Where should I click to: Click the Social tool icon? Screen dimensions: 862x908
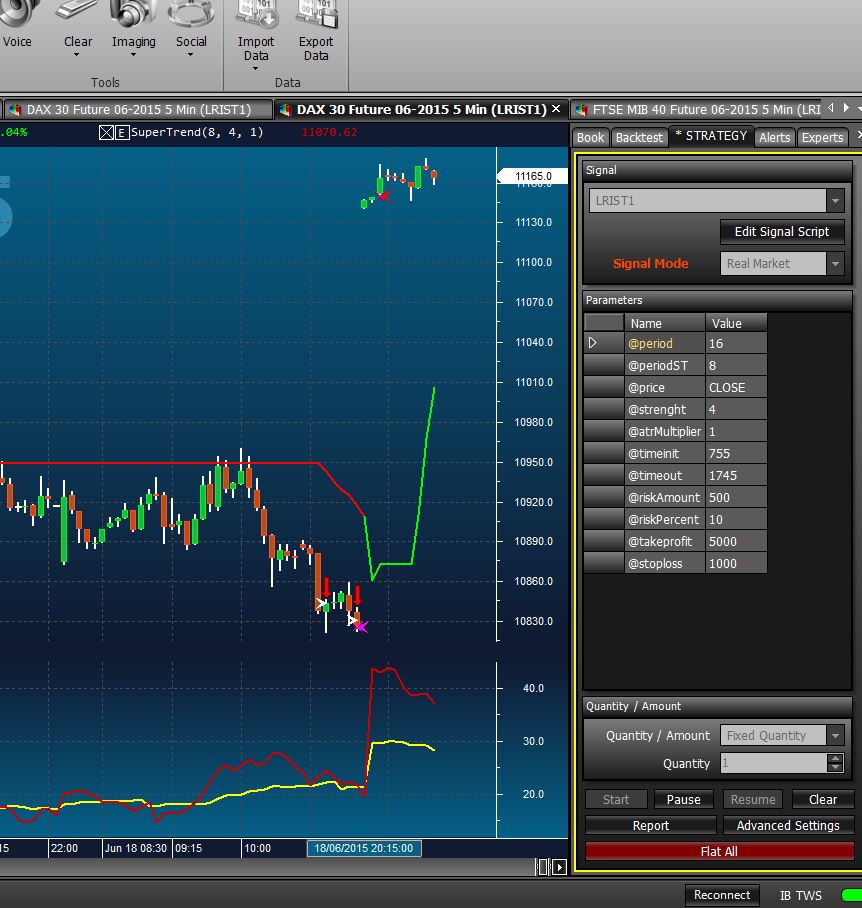click(x=191, y=13)
